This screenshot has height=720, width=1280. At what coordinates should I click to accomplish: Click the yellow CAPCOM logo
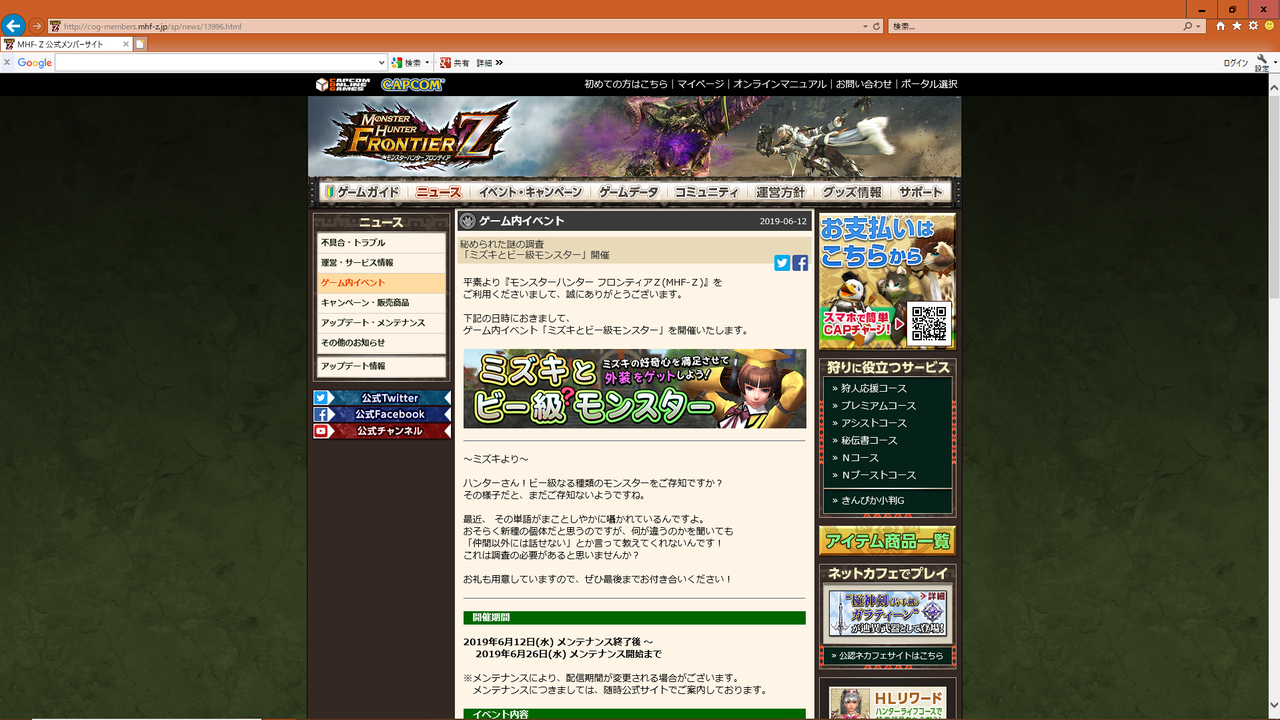[x=413, y=85]
